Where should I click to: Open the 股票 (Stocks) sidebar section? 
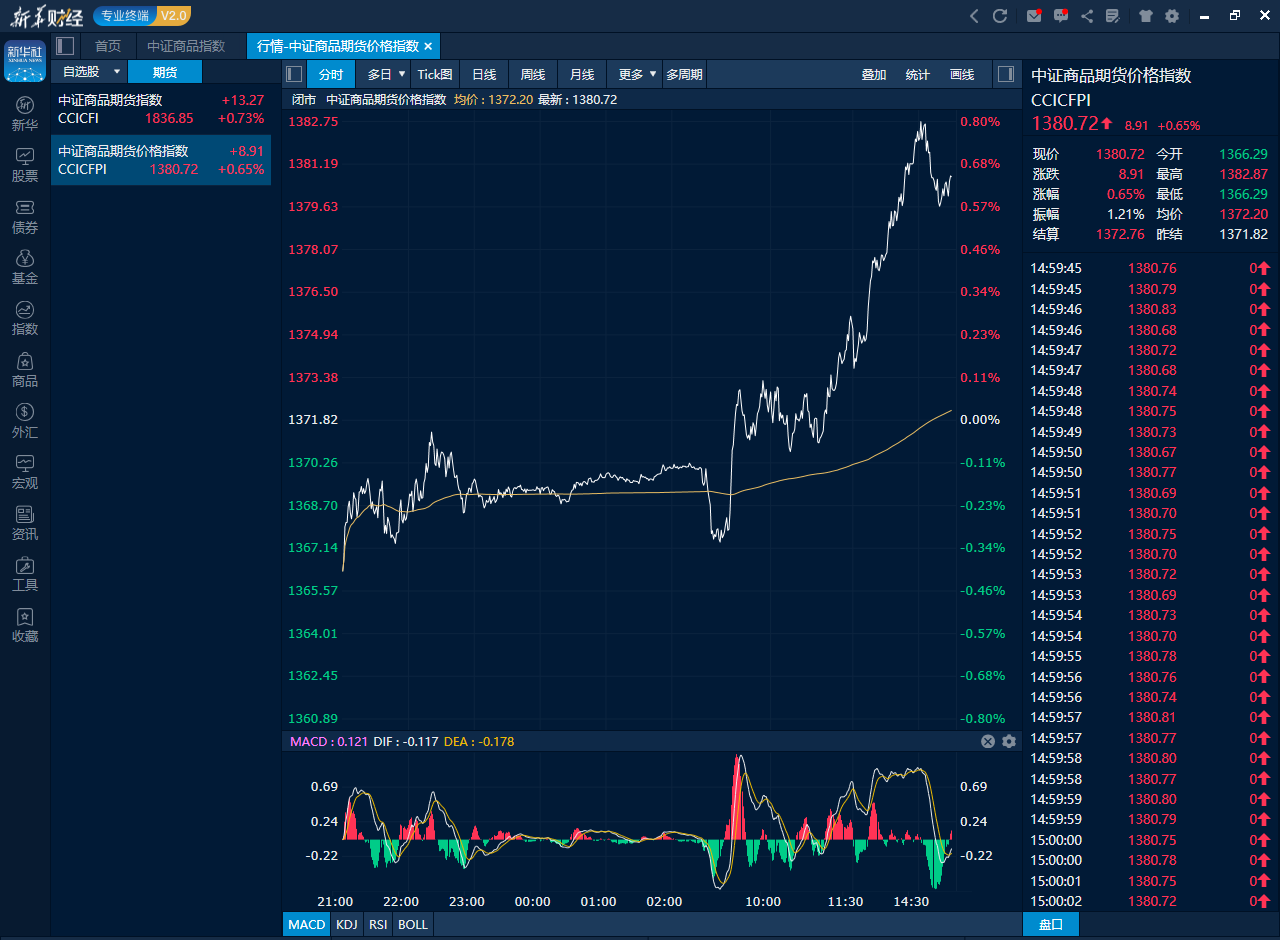point(25,165)
